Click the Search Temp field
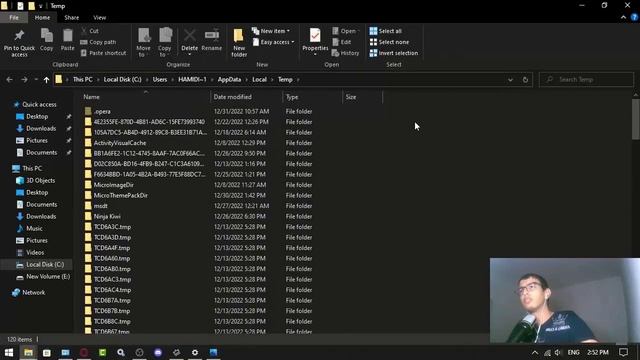 586,80
